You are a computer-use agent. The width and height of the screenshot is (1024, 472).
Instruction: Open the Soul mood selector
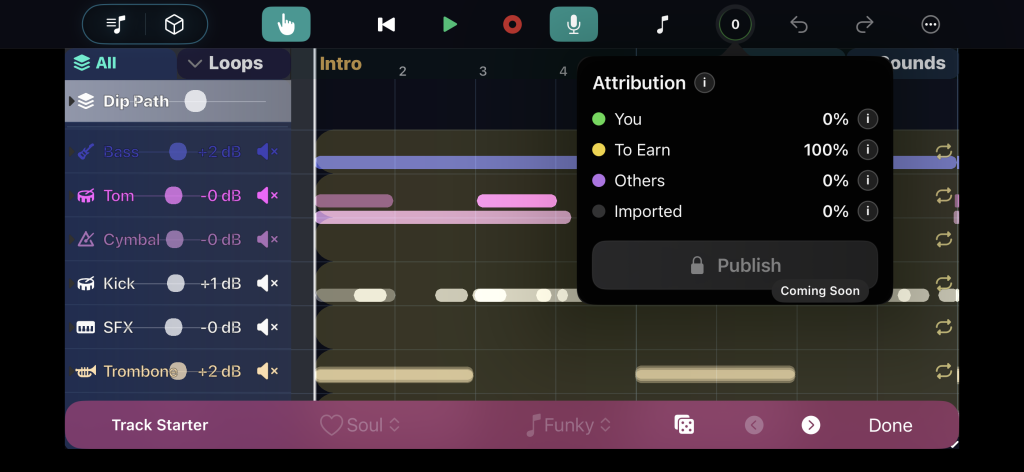[360, 425]
